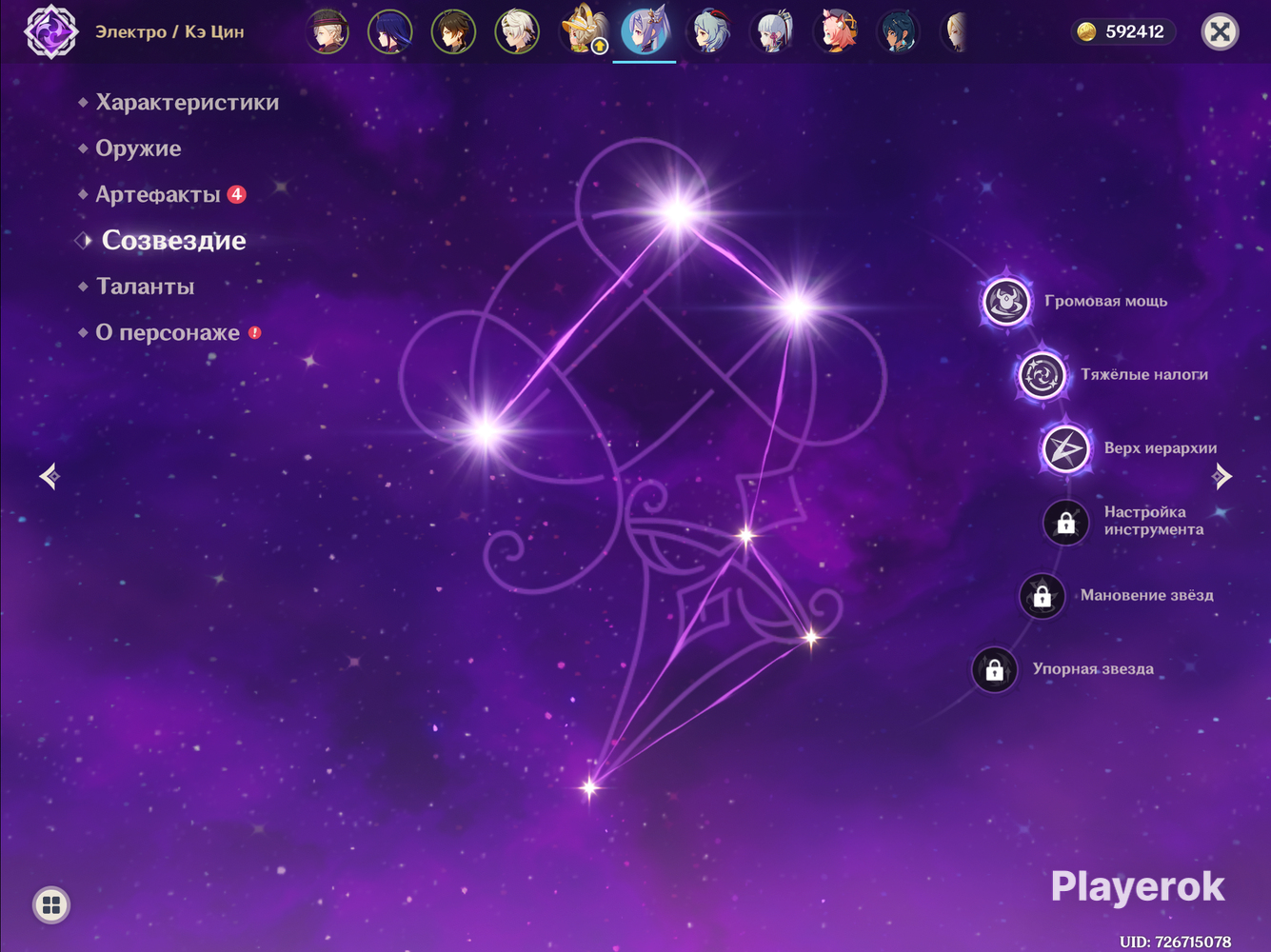Select the Ayaka silver ponytail portrait
1271x952 pixels.
pos(773,31)
